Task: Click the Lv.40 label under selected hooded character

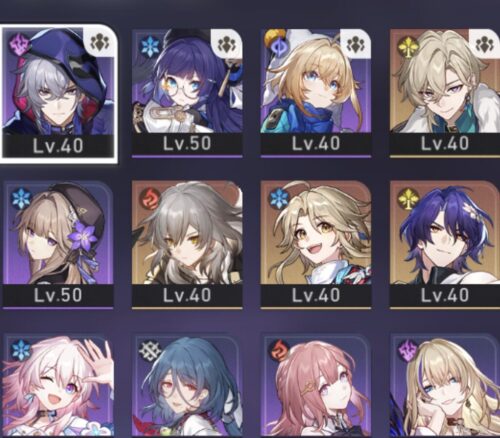Action: click(58, 146)
